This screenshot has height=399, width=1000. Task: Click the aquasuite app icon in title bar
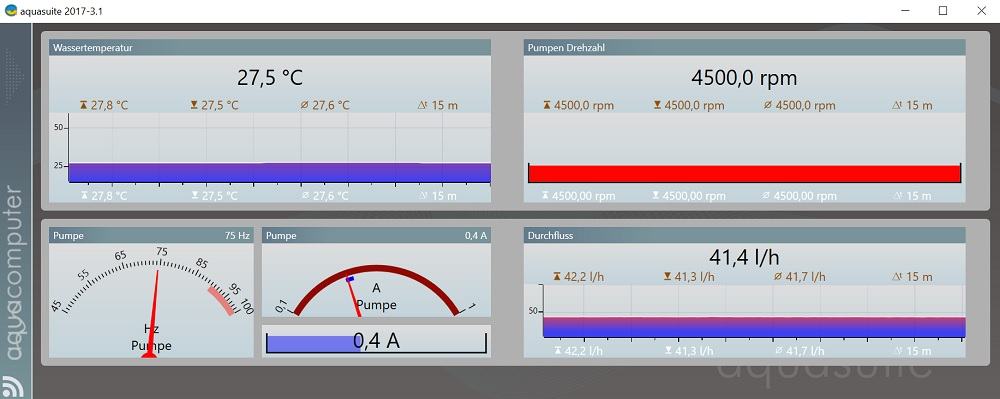point(10,11)
